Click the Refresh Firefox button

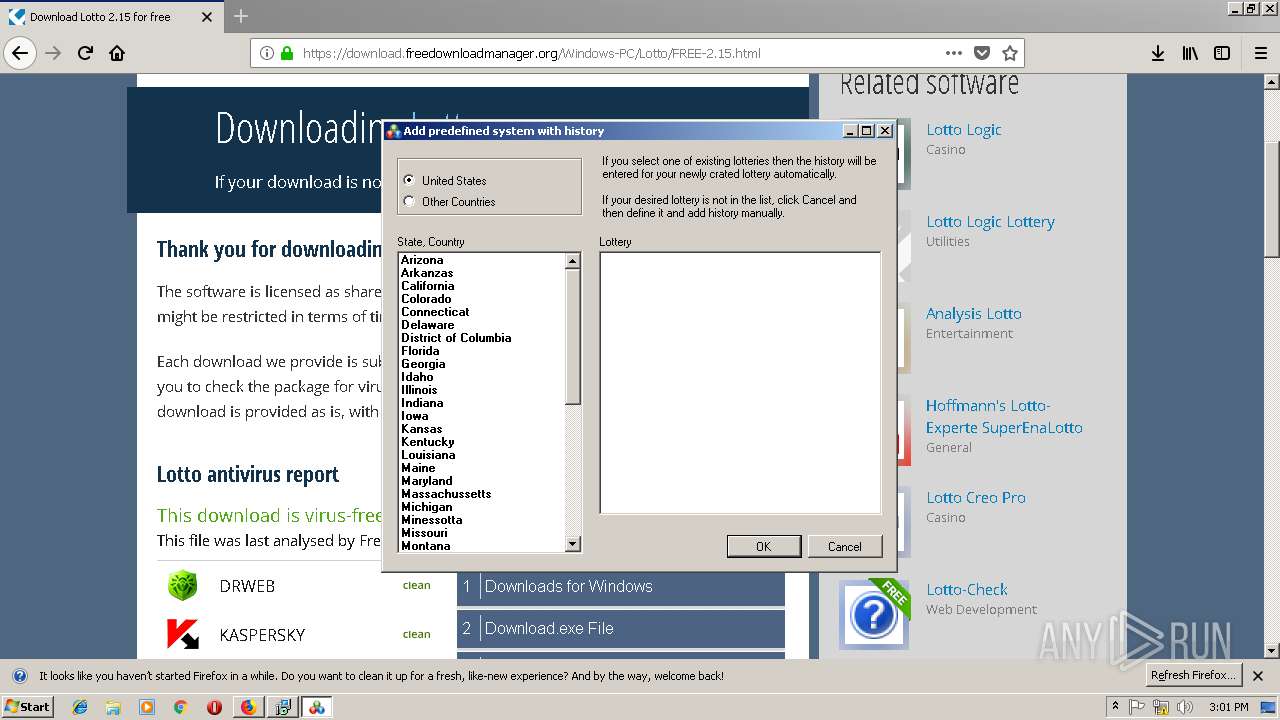(x=1194, y=675)
